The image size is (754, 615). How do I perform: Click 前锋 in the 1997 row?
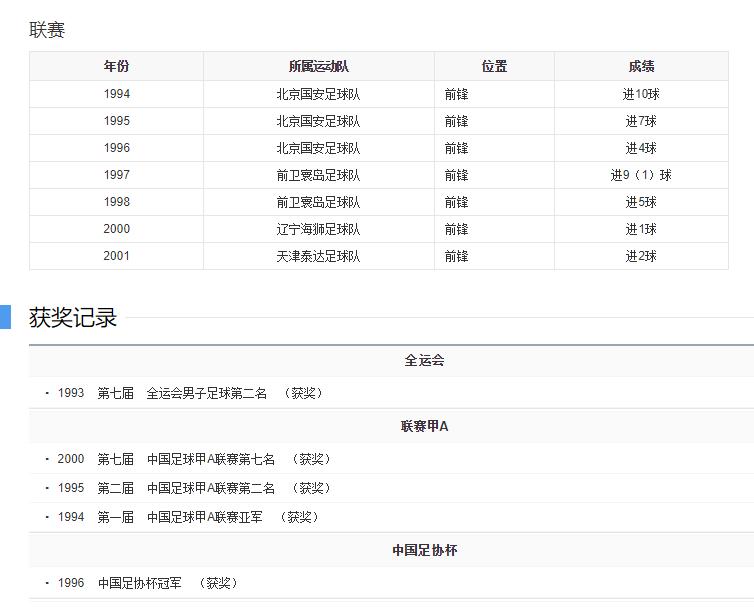[456, 175]
